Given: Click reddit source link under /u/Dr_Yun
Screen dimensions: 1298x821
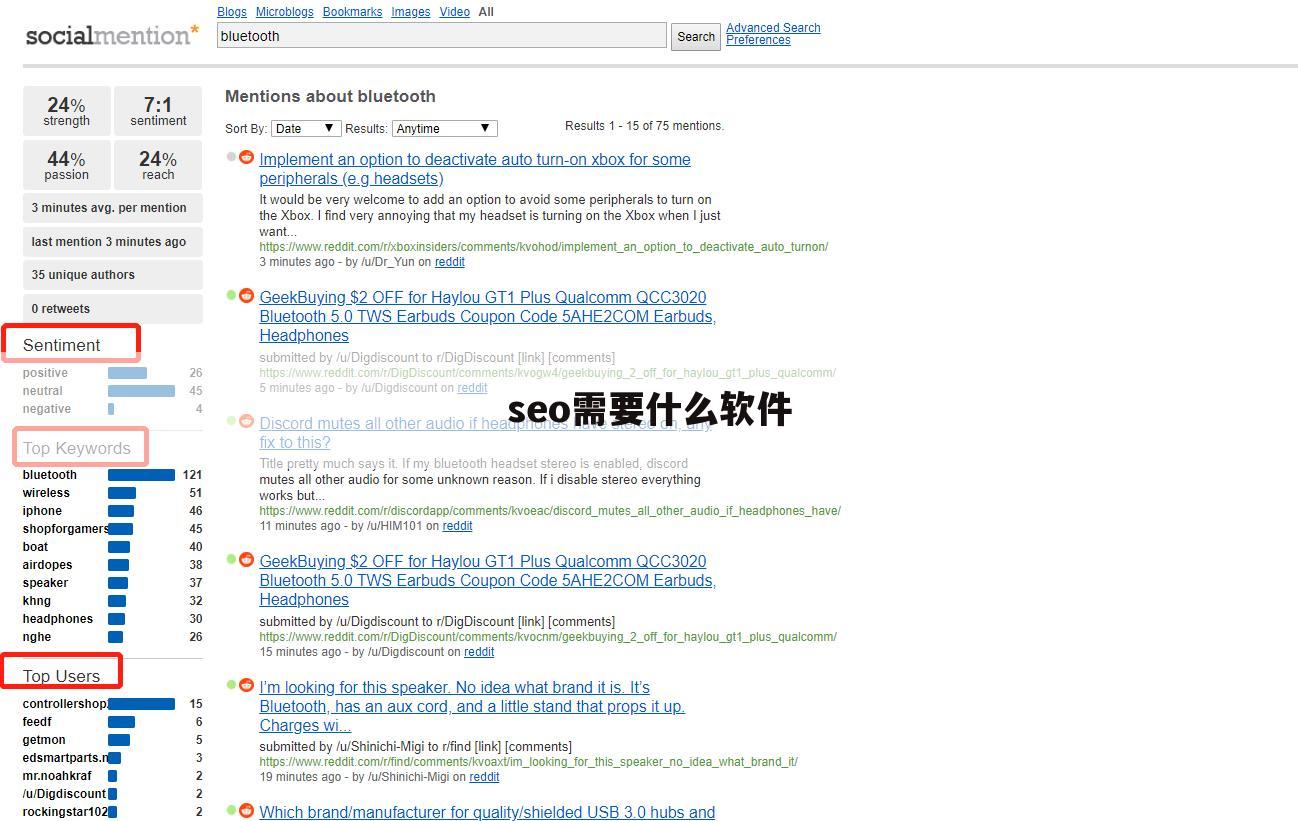Looking at the screenshot, I should [x=449, y=262].
